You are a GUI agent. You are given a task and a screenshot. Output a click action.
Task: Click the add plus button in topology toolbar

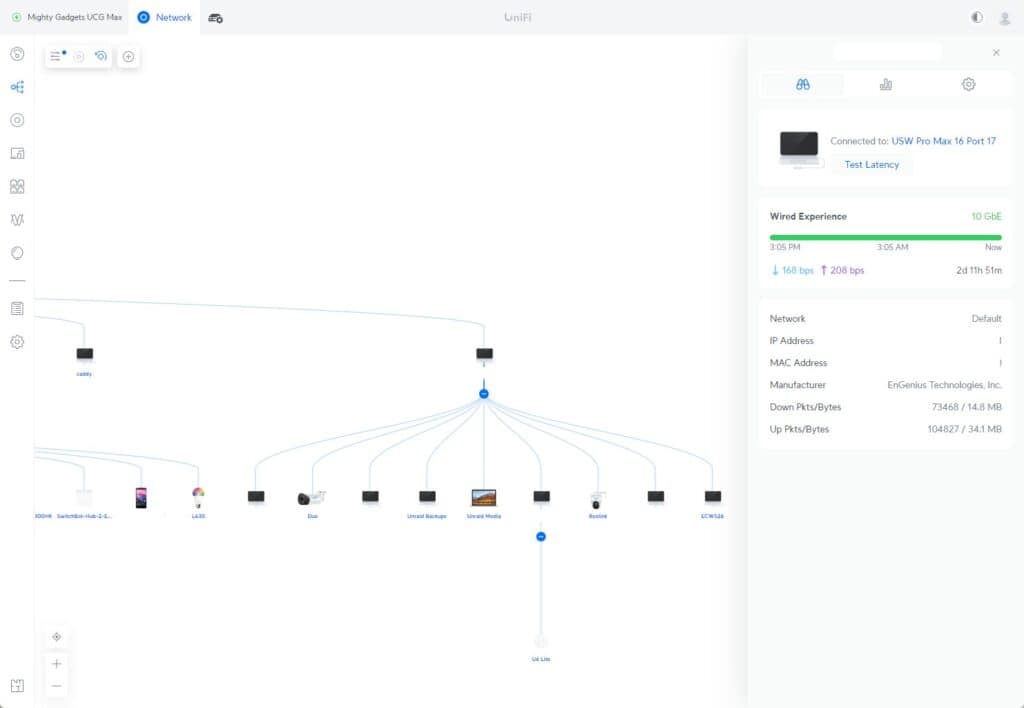128,57
